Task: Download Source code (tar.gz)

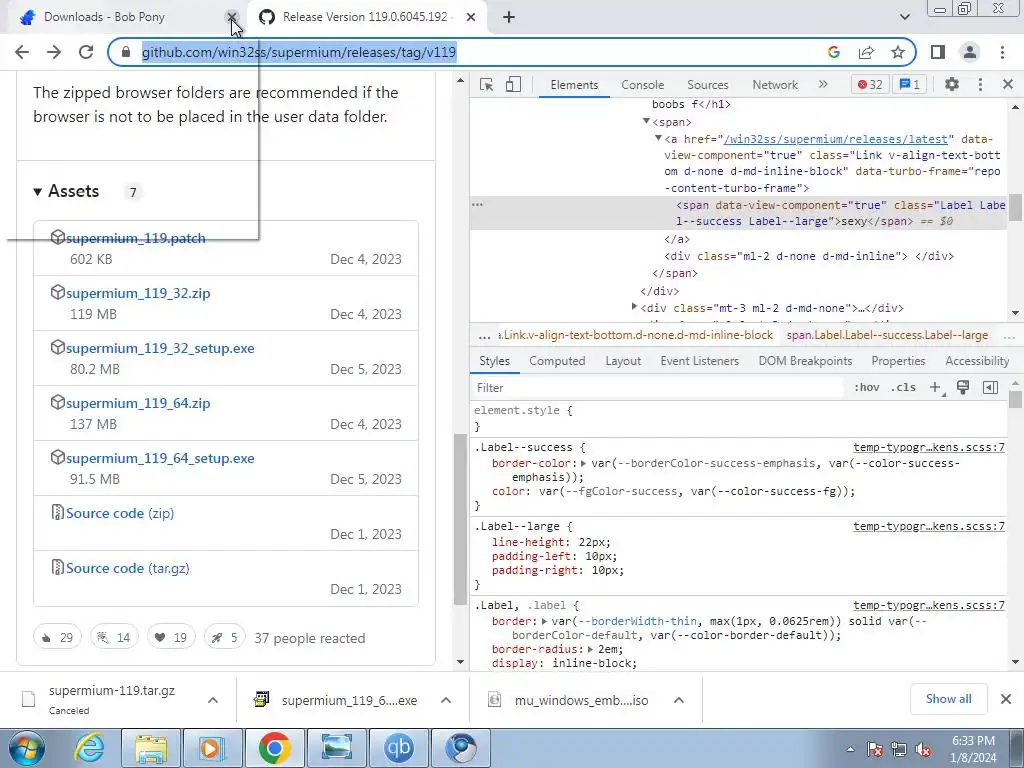Action: point(127,568)
